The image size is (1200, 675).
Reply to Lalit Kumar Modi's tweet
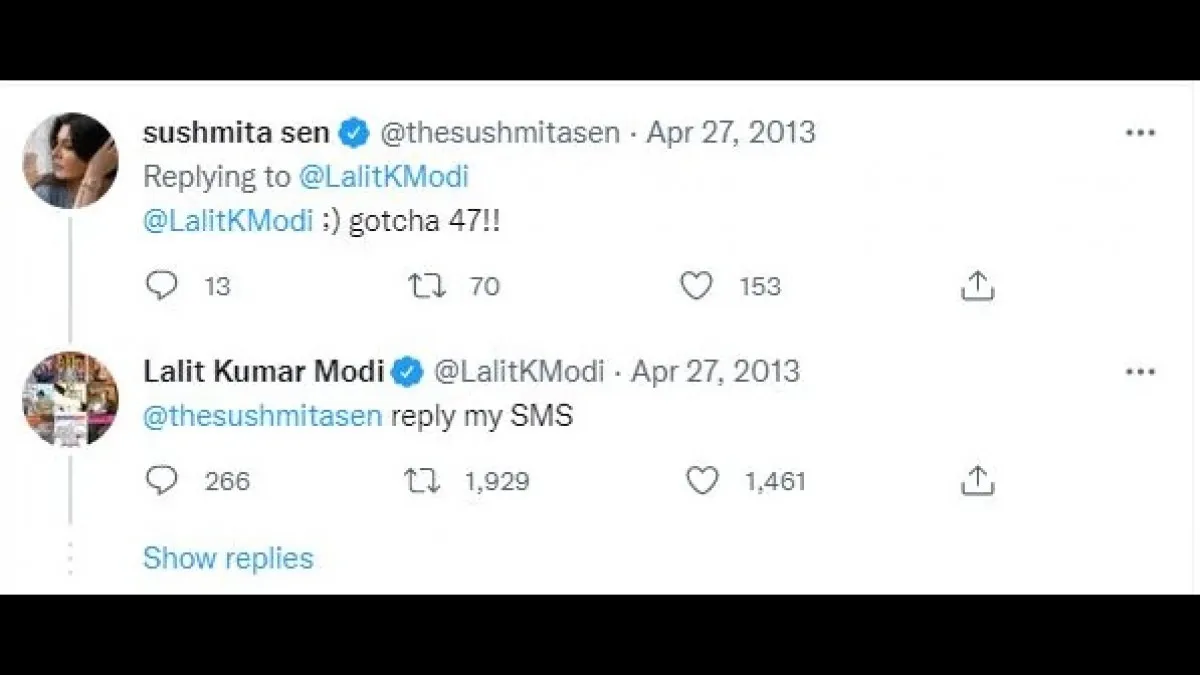click(x=161, y=480)
